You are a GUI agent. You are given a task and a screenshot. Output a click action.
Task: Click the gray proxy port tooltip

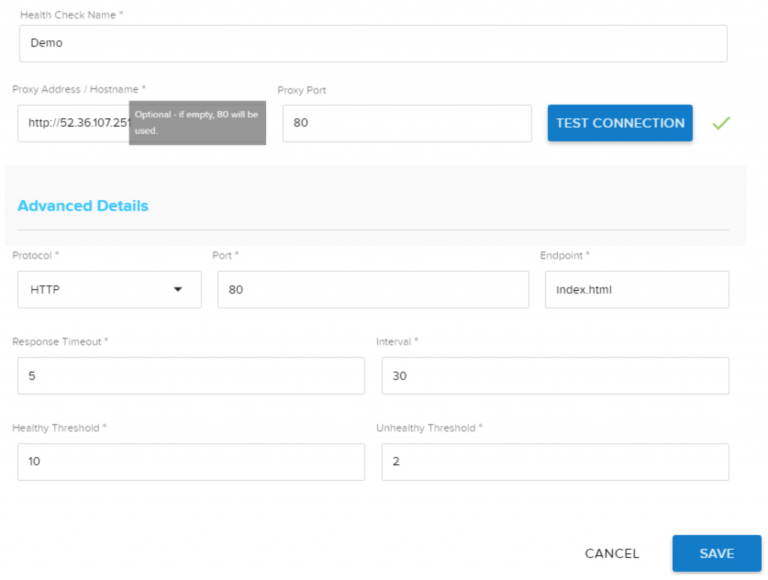197,123
